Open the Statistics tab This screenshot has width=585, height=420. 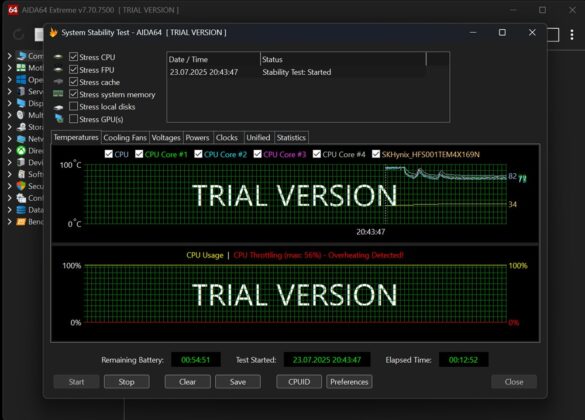click(x=291, y=138)
